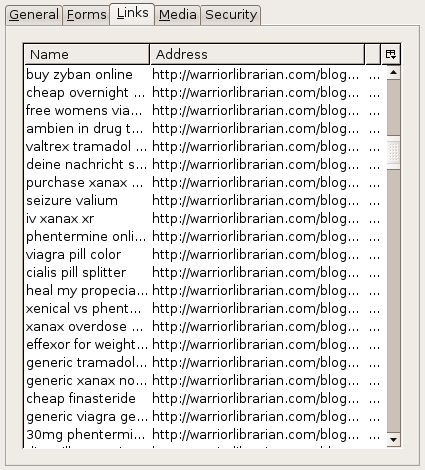This screenshot has height=470, width=425.
Task: Select the 'deine nachricht s...' row
Action: tap(206, 164)
